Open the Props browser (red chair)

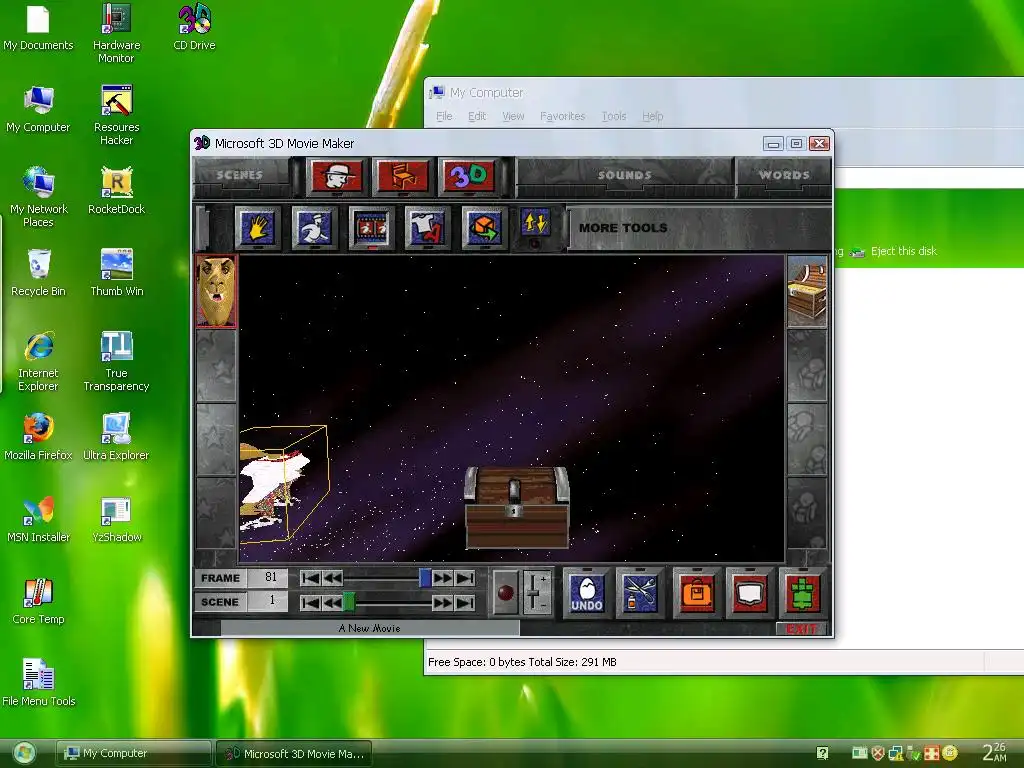pos(402,176)
